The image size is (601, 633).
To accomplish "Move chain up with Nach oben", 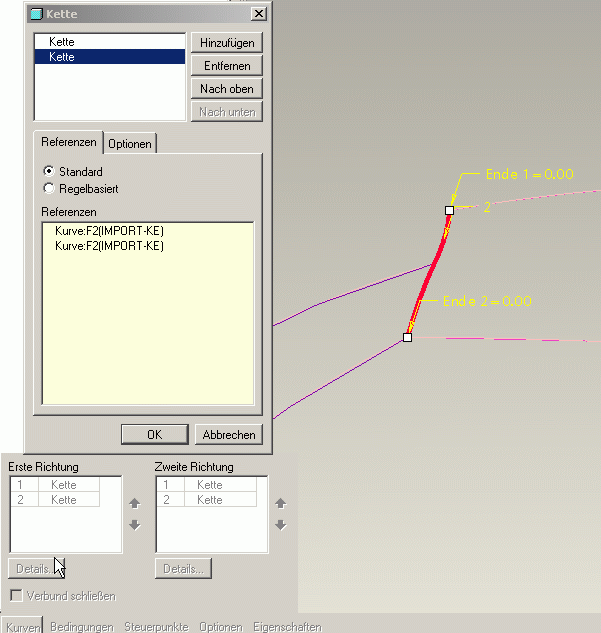I will (227, 89).
